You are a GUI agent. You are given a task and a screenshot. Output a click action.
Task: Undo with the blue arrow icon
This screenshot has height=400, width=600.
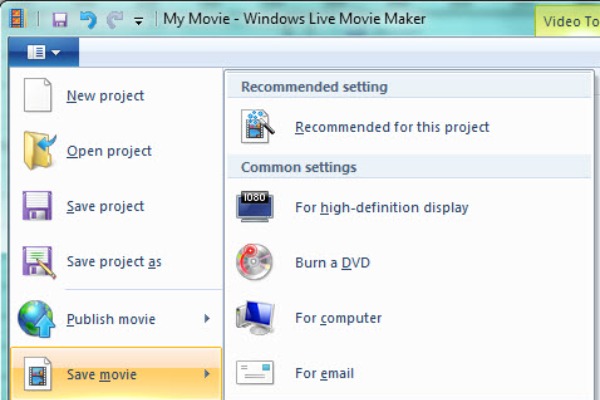click(x=88, y=20)
